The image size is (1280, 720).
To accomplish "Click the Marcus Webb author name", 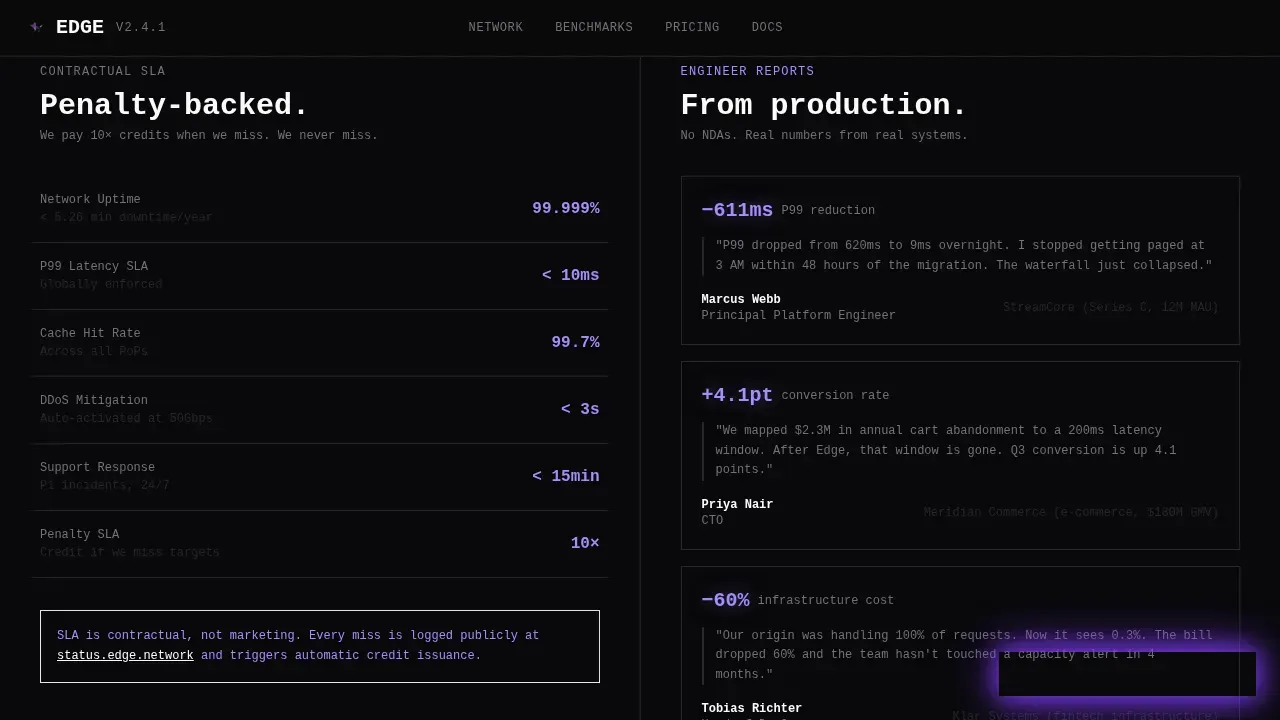I will point(741,299).
